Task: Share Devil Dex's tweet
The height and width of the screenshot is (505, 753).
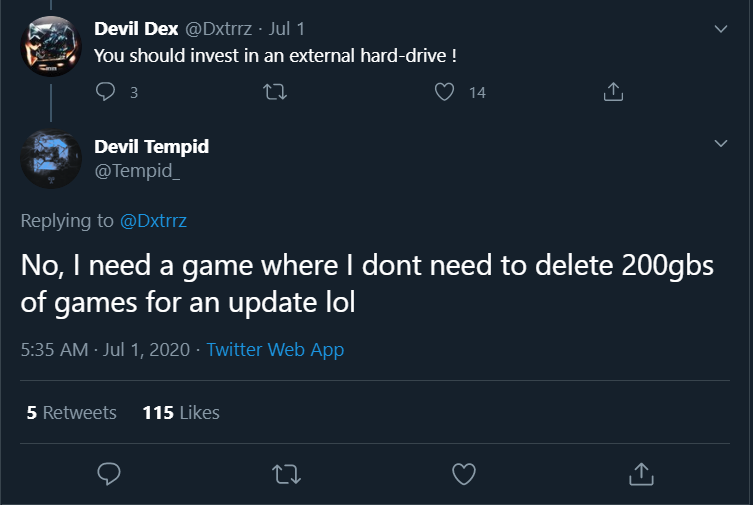Action: 614,92
